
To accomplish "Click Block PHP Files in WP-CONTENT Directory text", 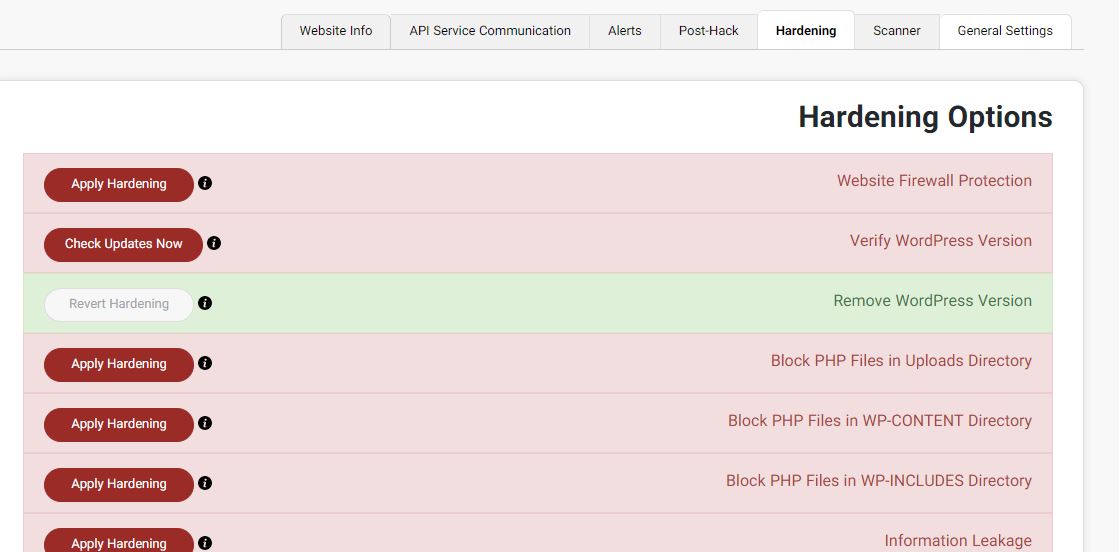I will 880,421.
